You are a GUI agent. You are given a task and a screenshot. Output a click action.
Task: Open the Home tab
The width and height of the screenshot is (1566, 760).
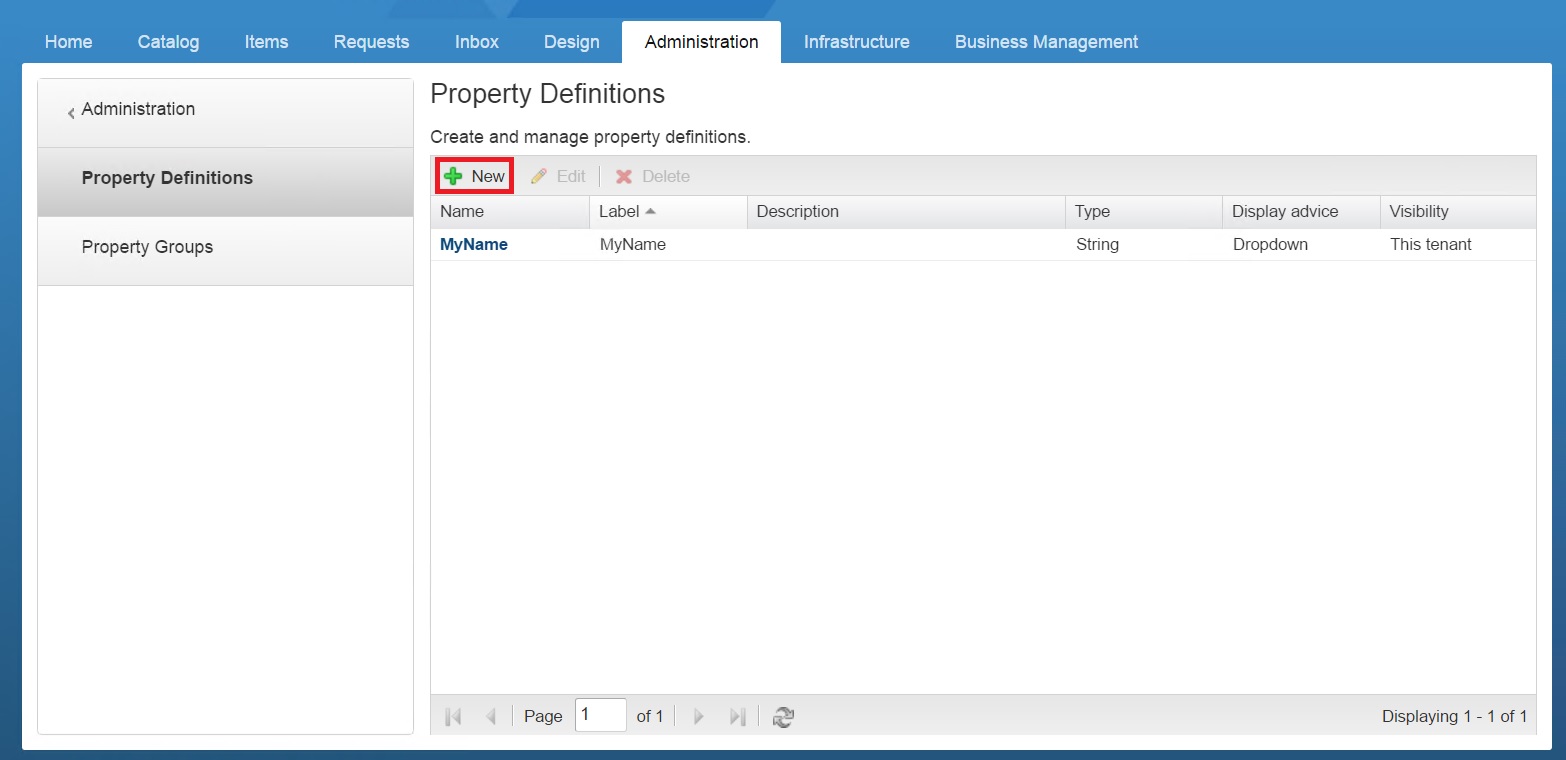point(69,42)
